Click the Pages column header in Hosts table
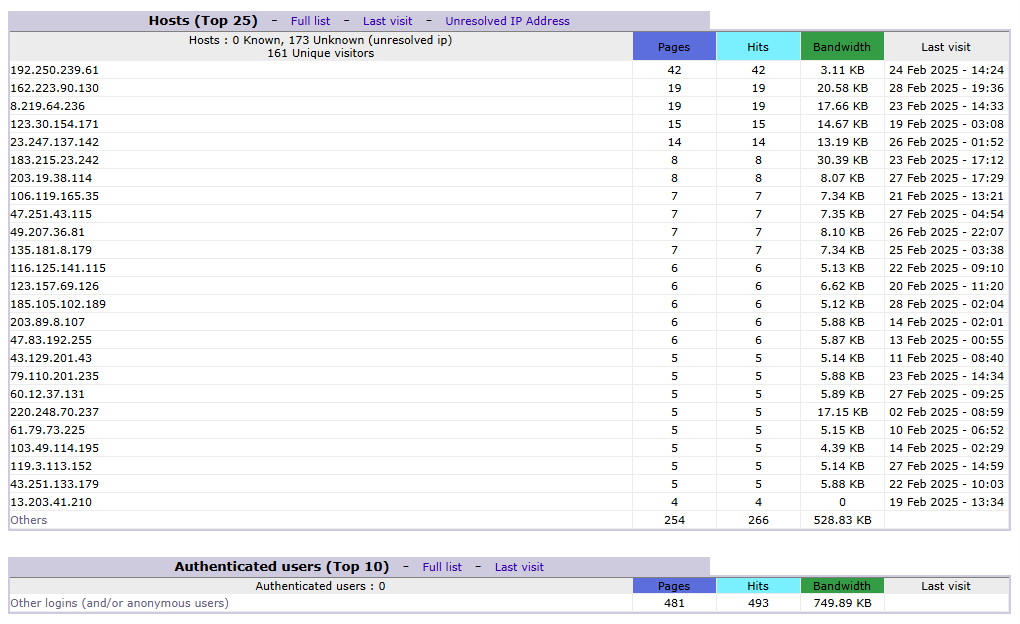This screenshot has height=624, width=1020. [674, 47]
